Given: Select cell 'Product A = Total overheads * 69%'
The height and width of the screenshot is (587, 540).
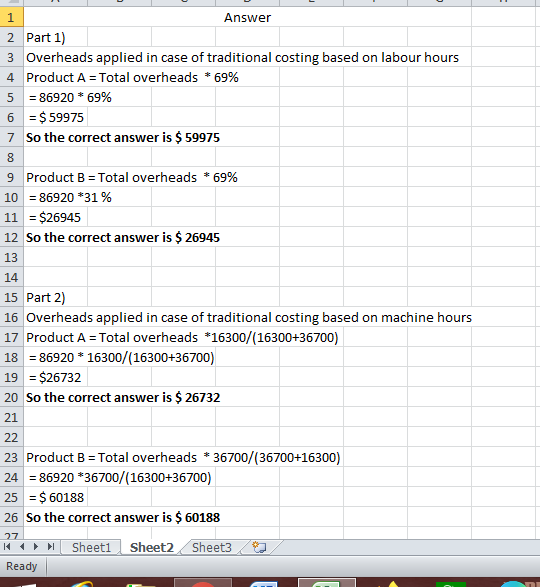Looking at the screenshot, I should click(132, 77).
